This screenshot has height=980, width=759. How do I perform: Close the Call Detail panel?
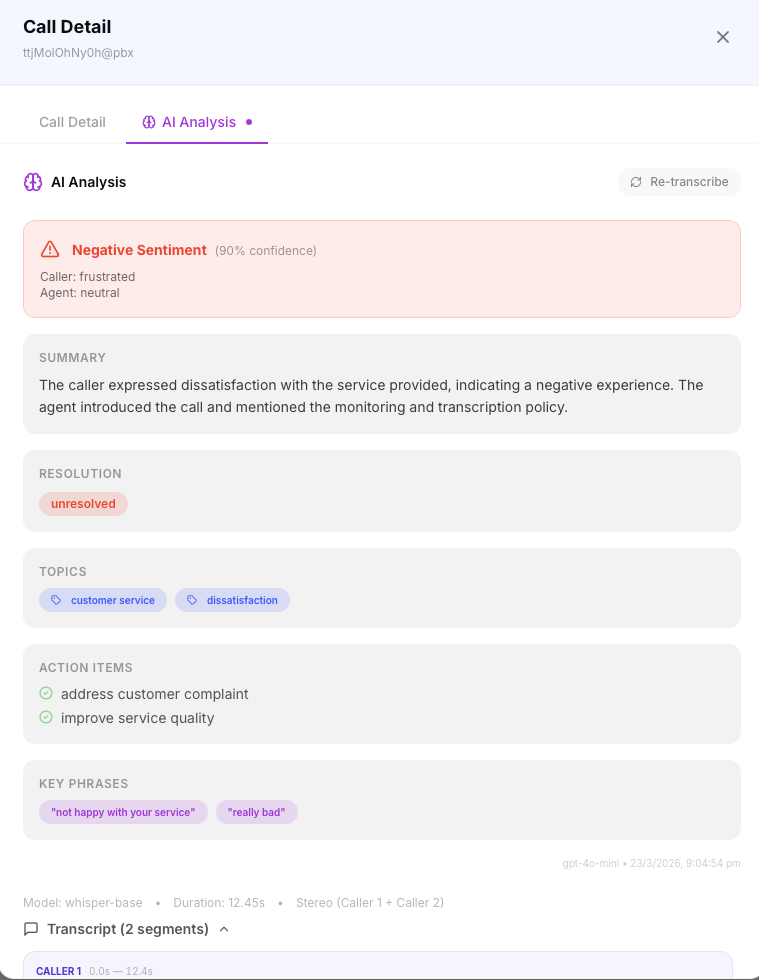pos(723,37)
